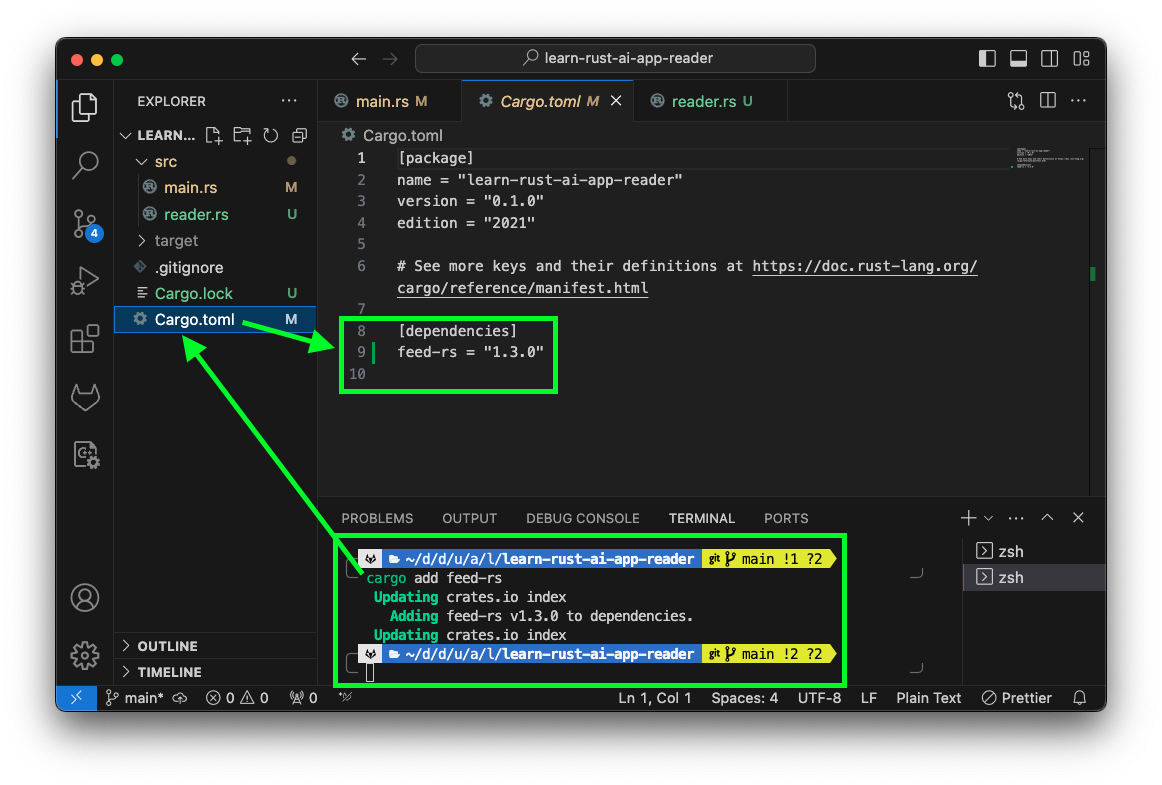Create a new file in the Explorer
The width and height of the screenshot is (1162, 785).
(x=213, y=135)
